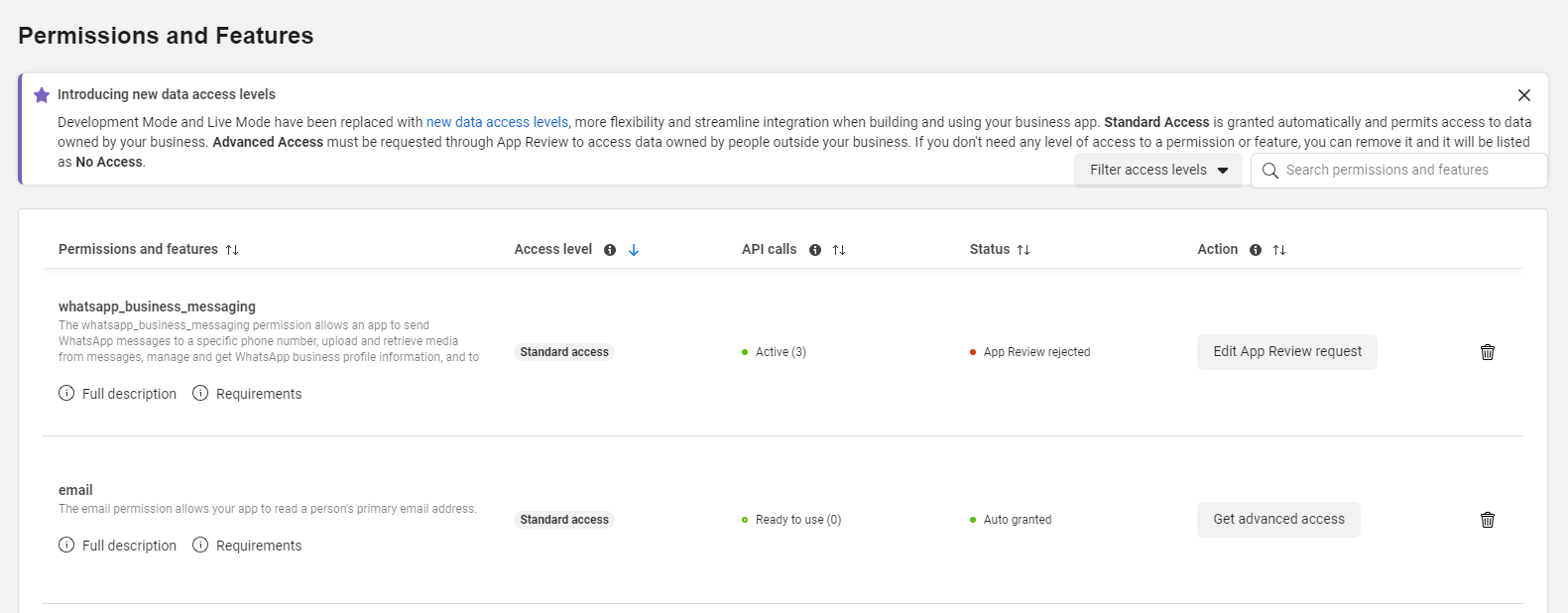Click the purple star icon in banner
The width and height of the screenshot is (1568, 613).
click(42, 95)
